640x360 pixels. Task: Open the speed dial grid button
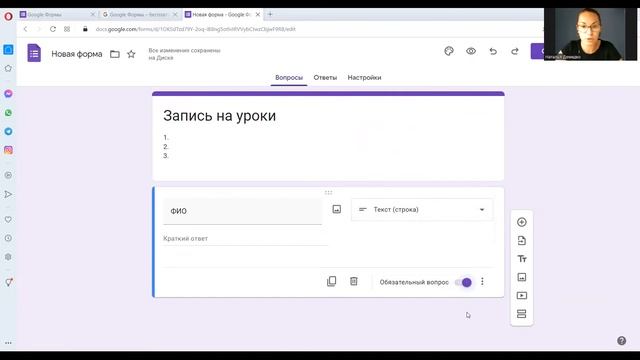coord(67,29)
